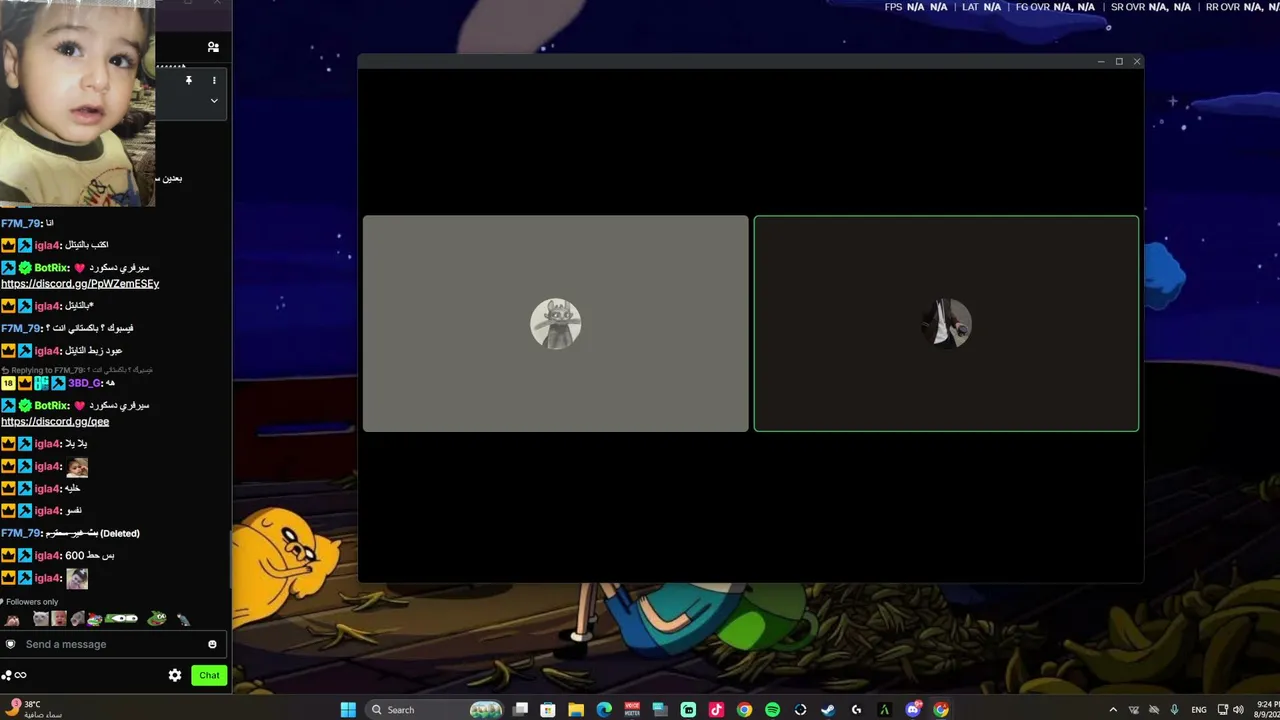Click the microphone tray icon
This screenshot has width=1280, height=720.
(x=1174, y=710)
